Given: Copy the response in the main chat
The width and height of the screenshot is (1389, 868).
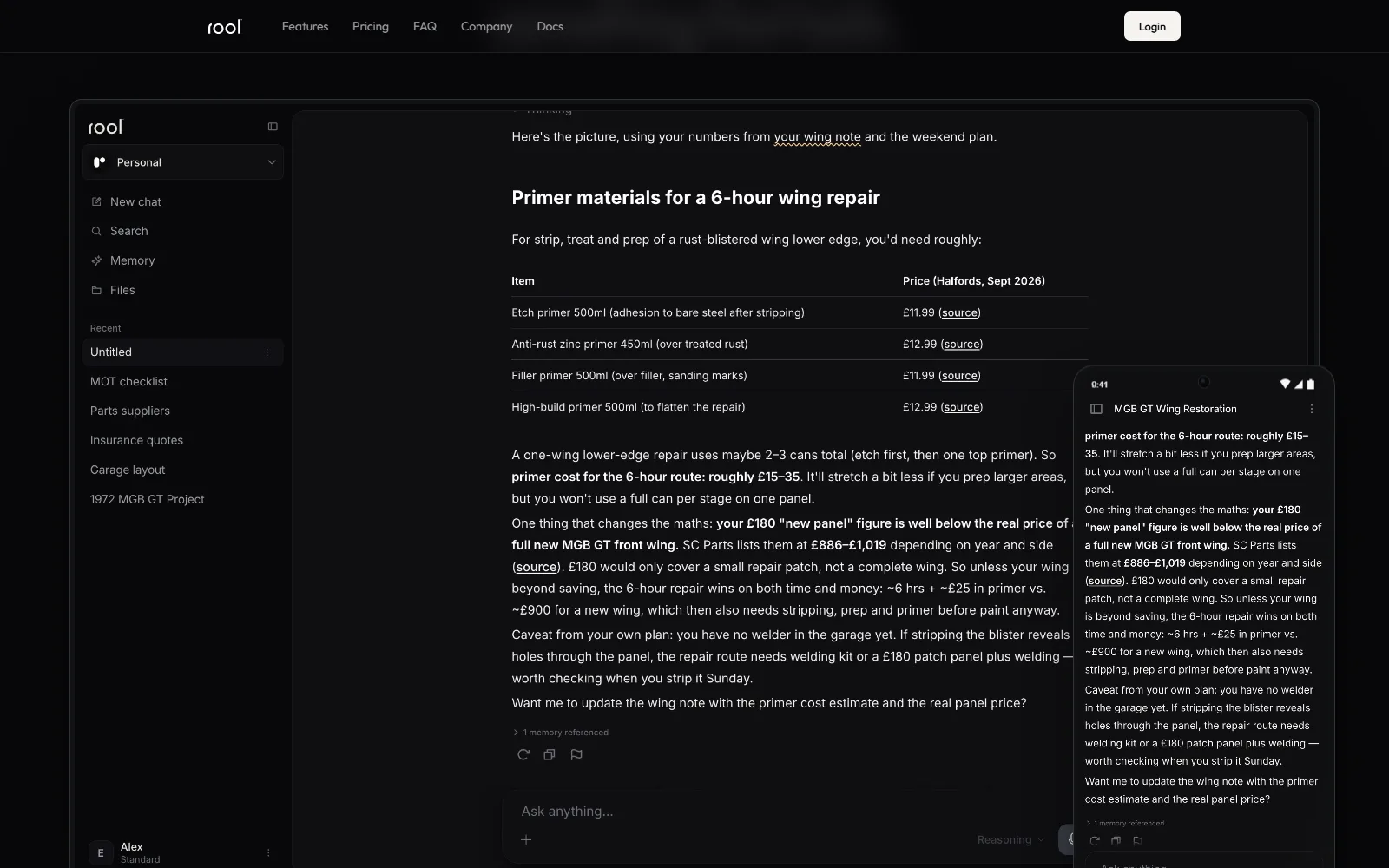Looking at the screenshot, I should (x=550, y=754).
